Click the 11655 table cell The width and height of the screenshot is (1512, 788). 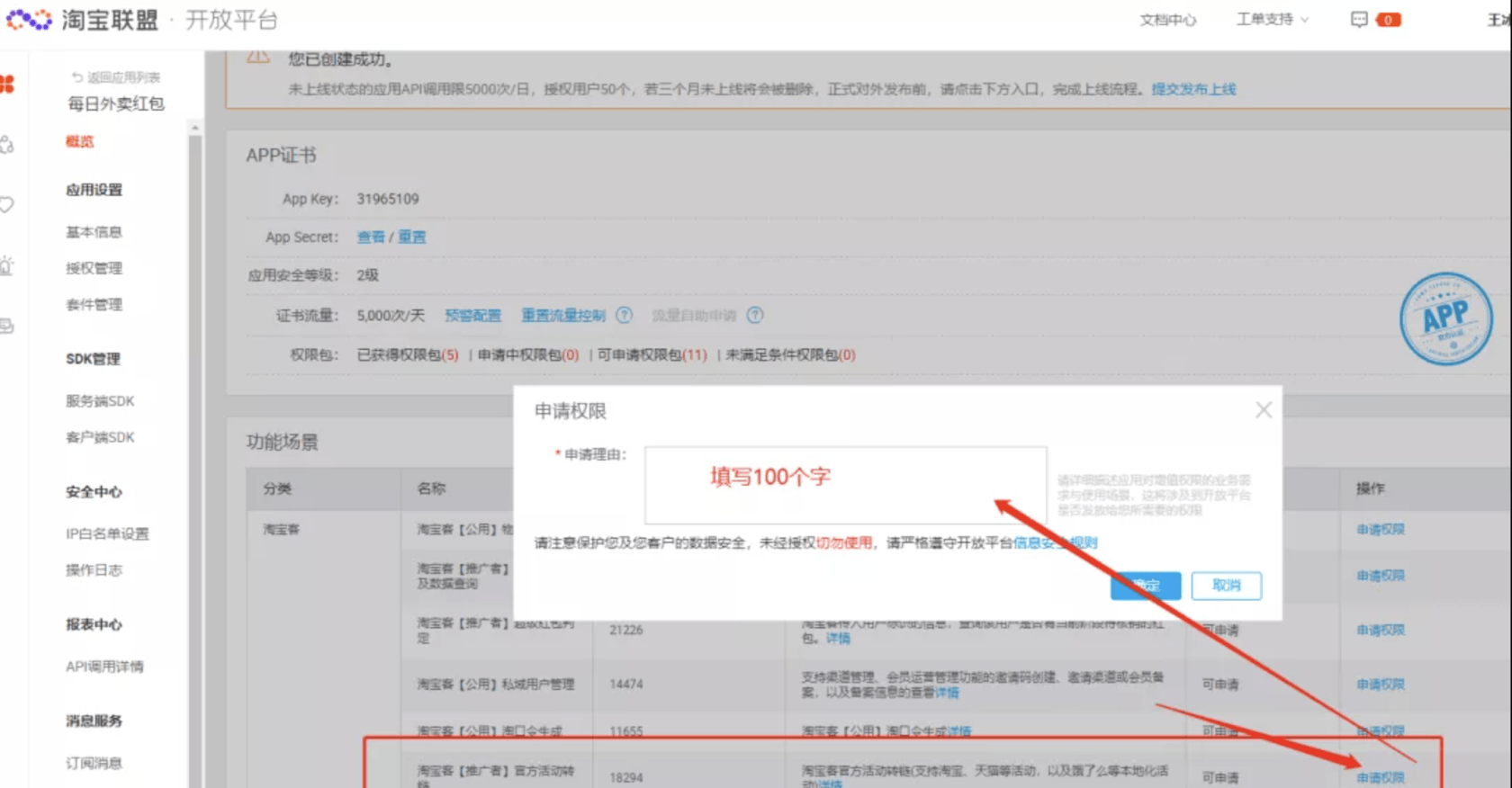click(x=626, y=731)
